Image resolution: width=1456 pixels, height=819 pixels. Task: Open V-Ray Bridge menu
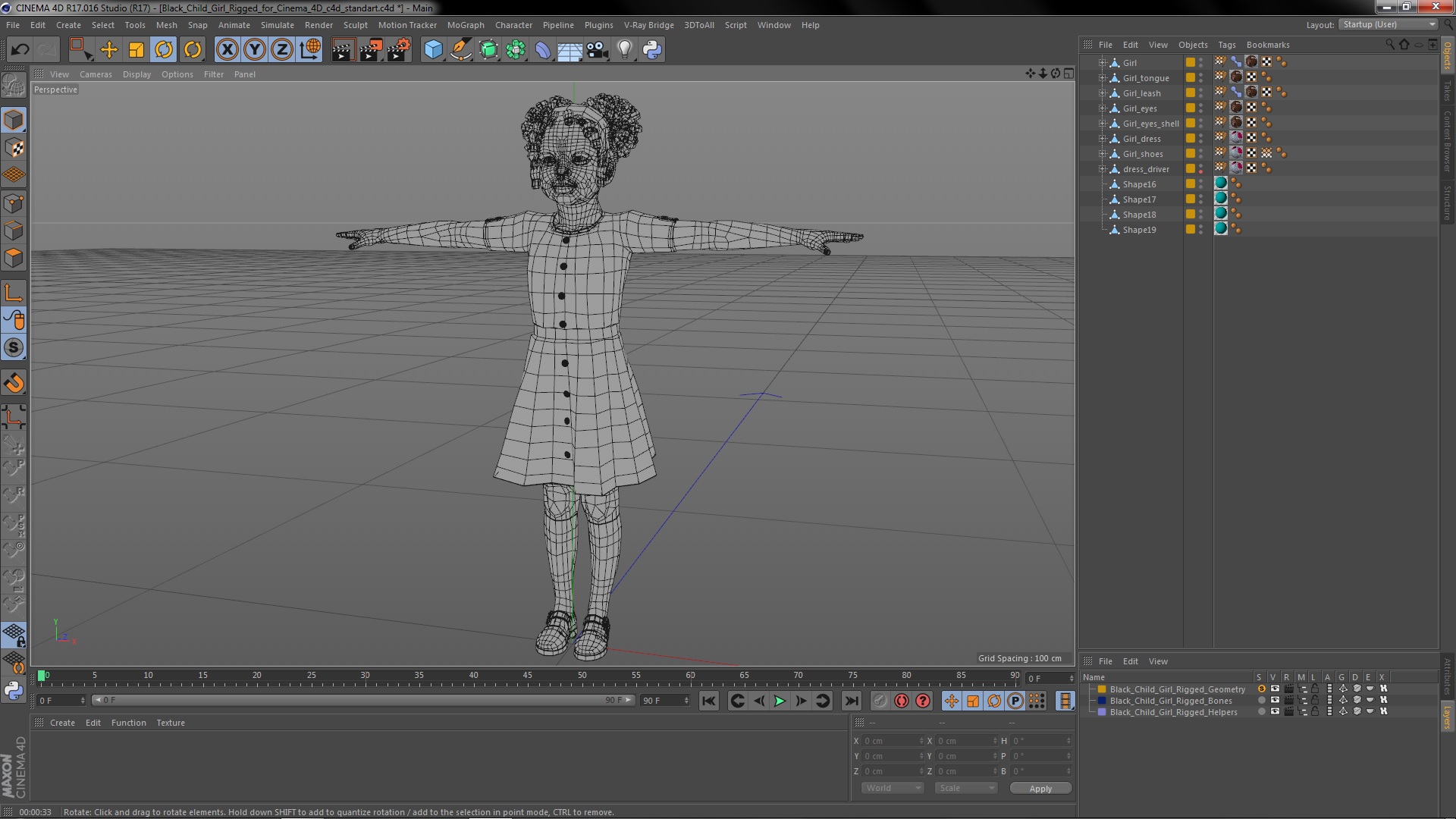click(648, 25)
